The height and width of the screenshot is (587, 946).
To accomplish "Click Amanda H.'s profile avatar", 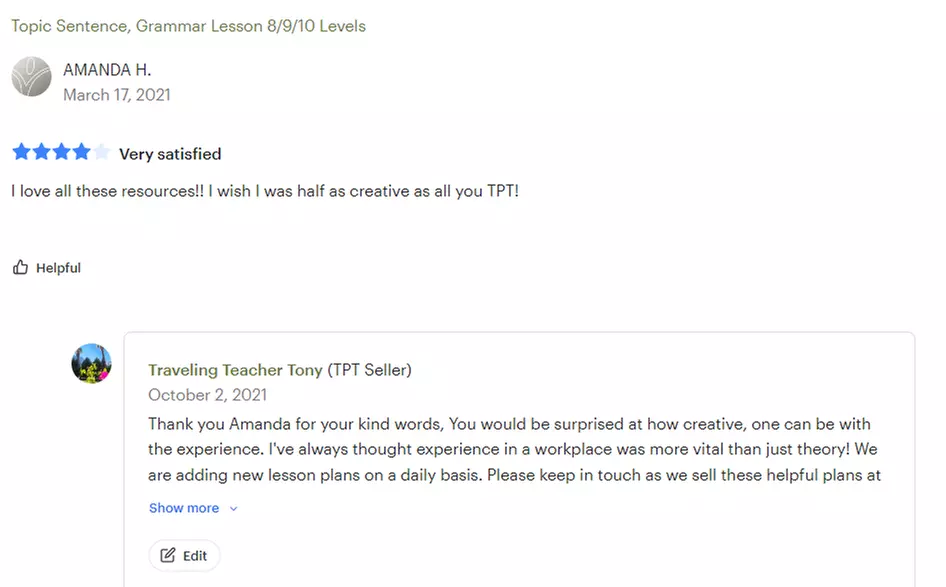I will [31, 77].
